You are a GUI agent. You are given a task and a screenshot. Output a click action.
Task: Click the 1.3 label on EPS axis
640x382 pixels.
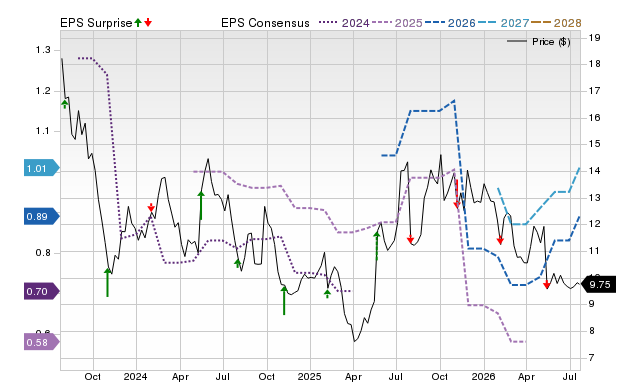click(x=43, y=50)
